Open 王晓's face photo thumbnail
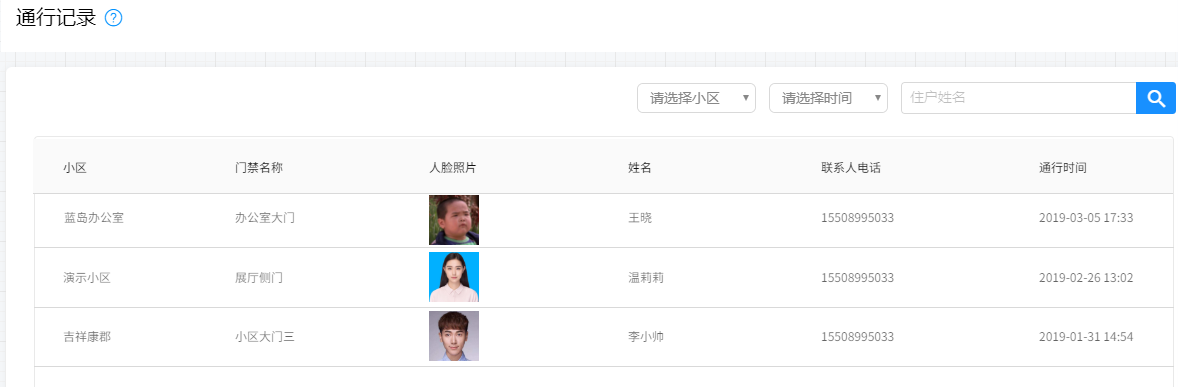Screen dimensions: 1178x387 (x=454, y=220)
